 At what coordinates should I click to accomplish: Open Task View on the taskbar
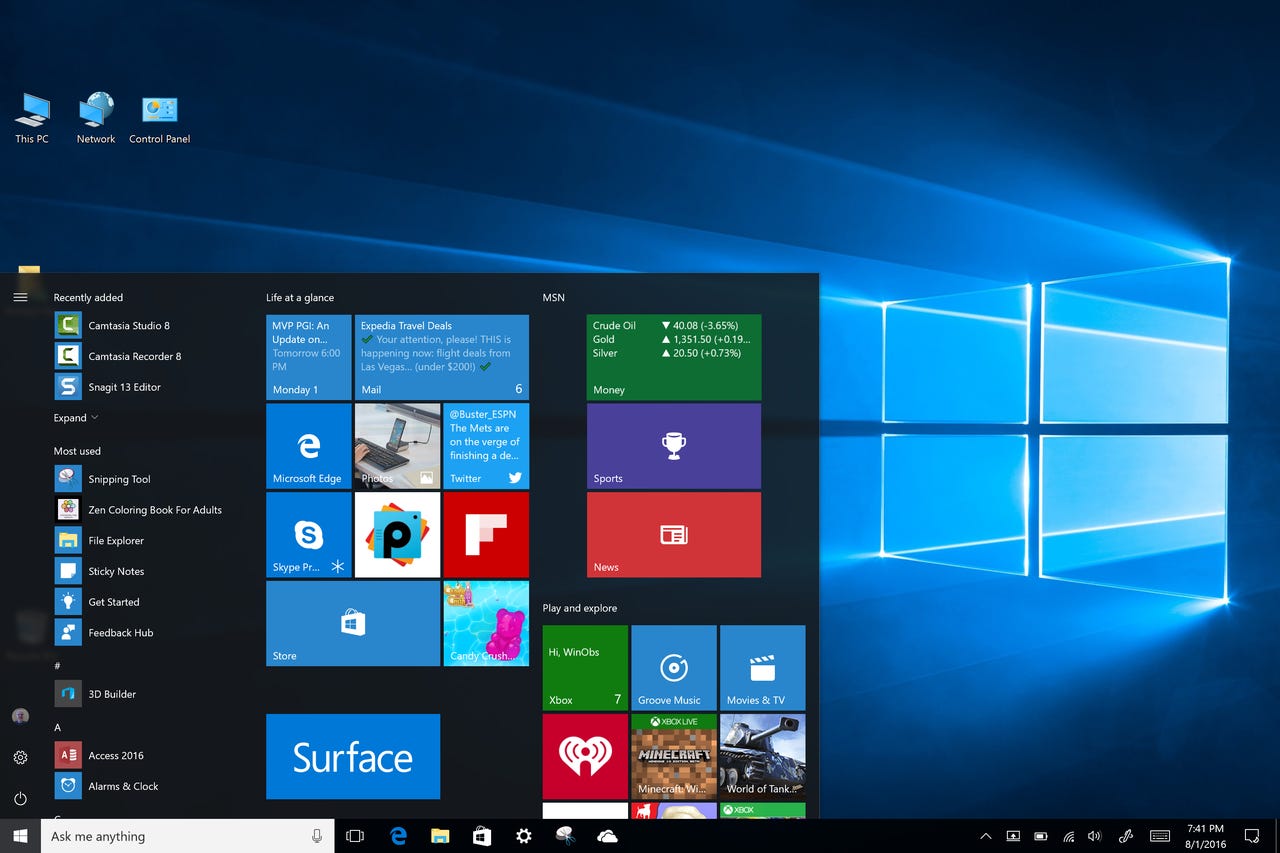click(355, 836)
